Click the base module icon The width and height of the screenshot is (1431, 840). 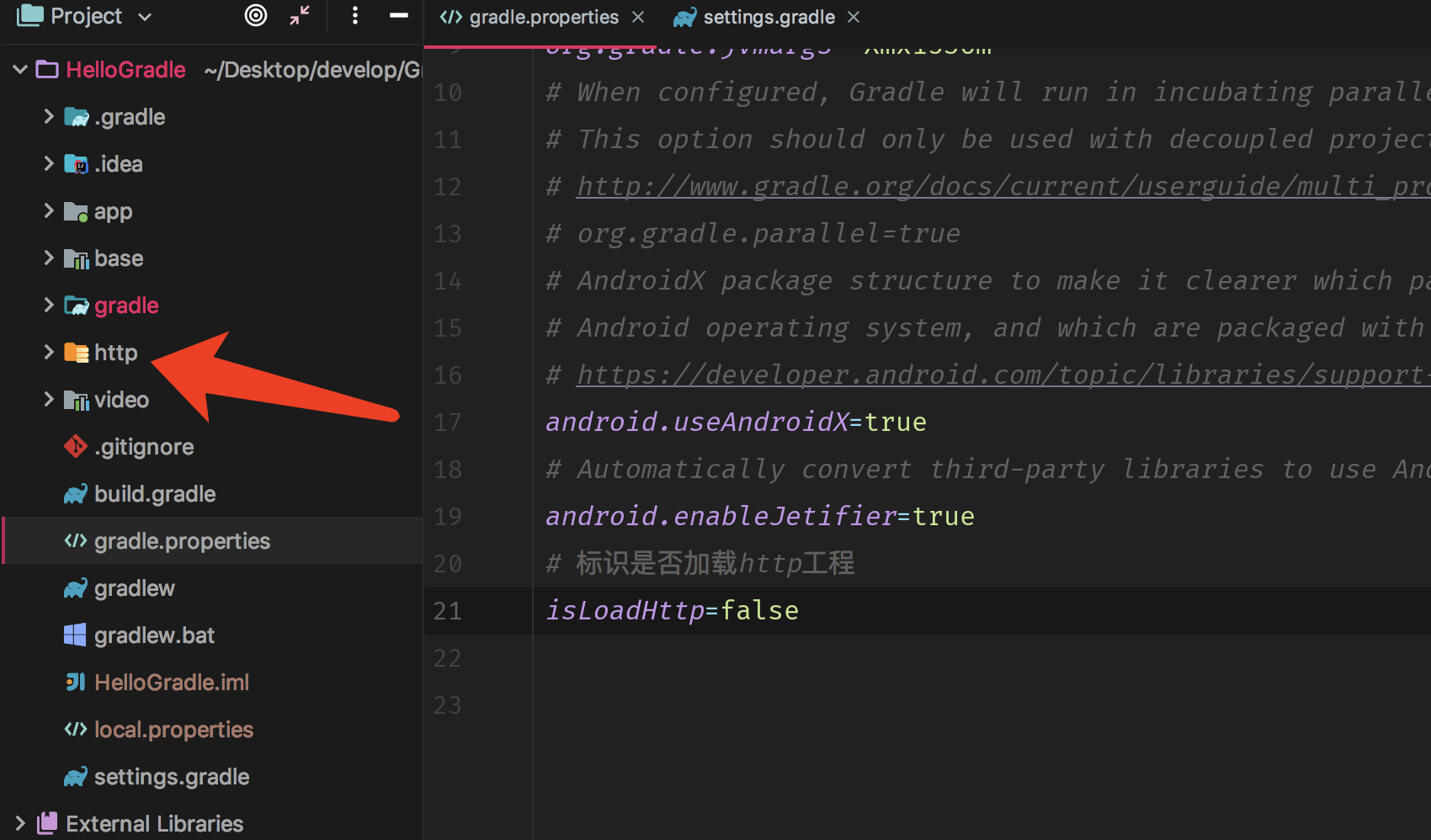coord(77,258)
